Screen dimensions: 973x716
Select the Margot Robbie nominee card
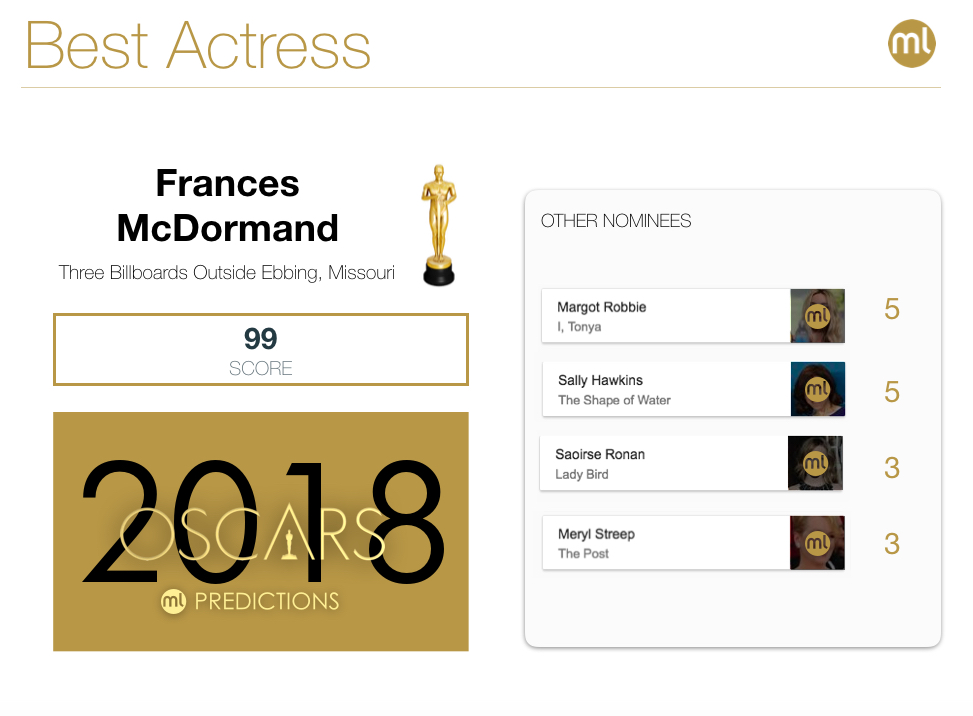pyautogui.click(x=665, y=316)
